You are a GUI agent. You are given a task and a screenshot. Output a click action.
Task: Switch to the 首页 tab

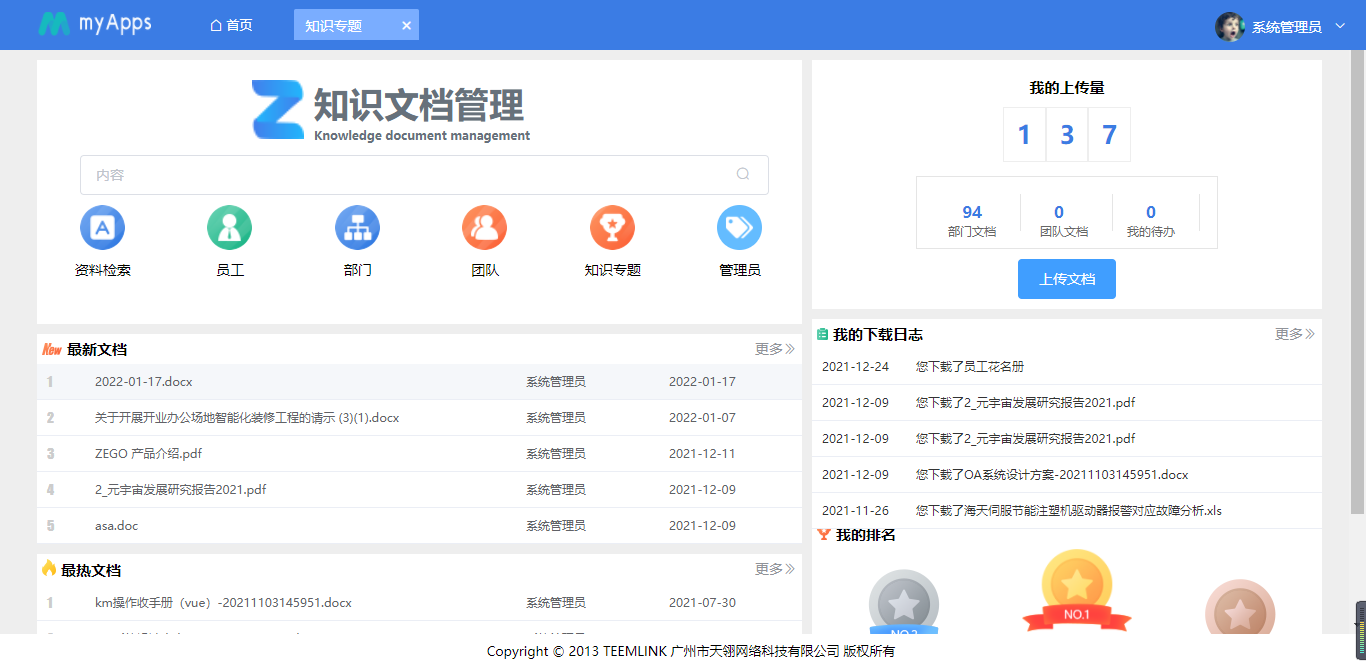(231, 24)
